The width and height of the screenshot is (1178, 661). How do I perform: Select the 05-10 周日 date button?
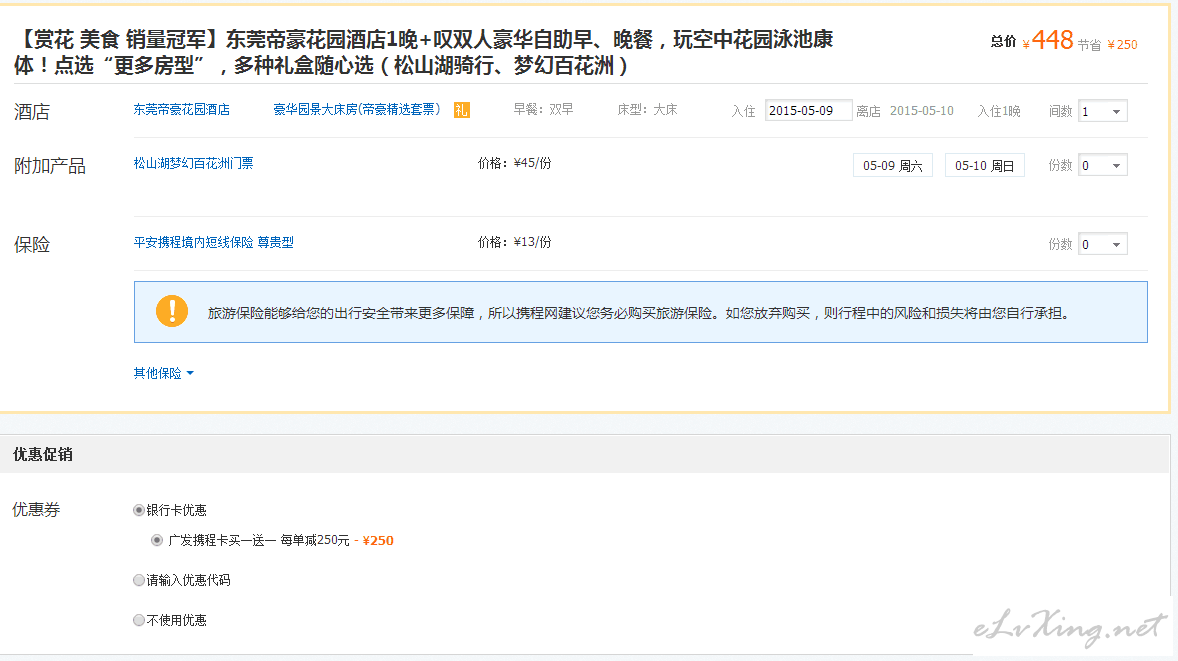pyautogui.click(x=984, y=165)
